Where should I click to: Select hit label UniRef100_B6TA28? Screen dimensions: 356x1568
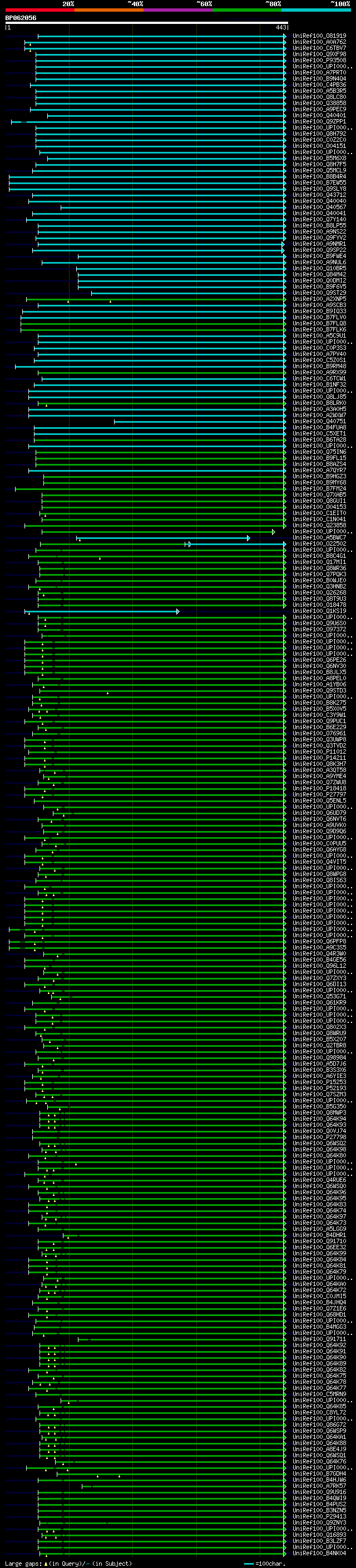point(319,439)
